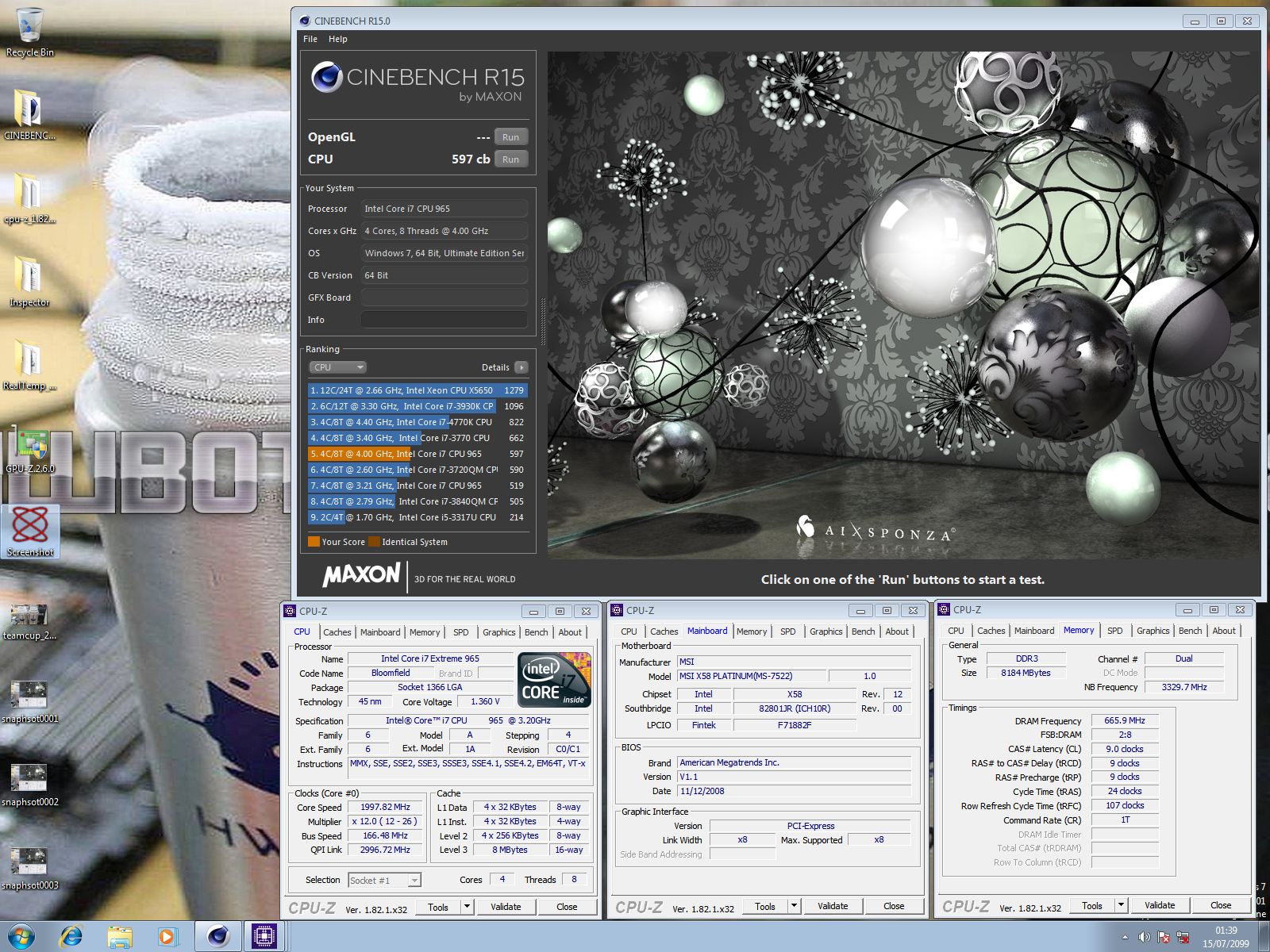Viewport: 1270px width, 952px height.
Task: Switch to the CPU-Z taskbar button
Action: pyautogui.click(x=264, y=937)
